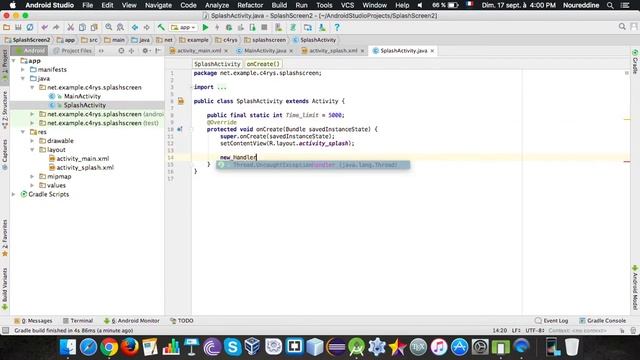Collapse the layout folder
Image resolution: width=640 pixels, height=360 pixels.
(x=32, y=150)
